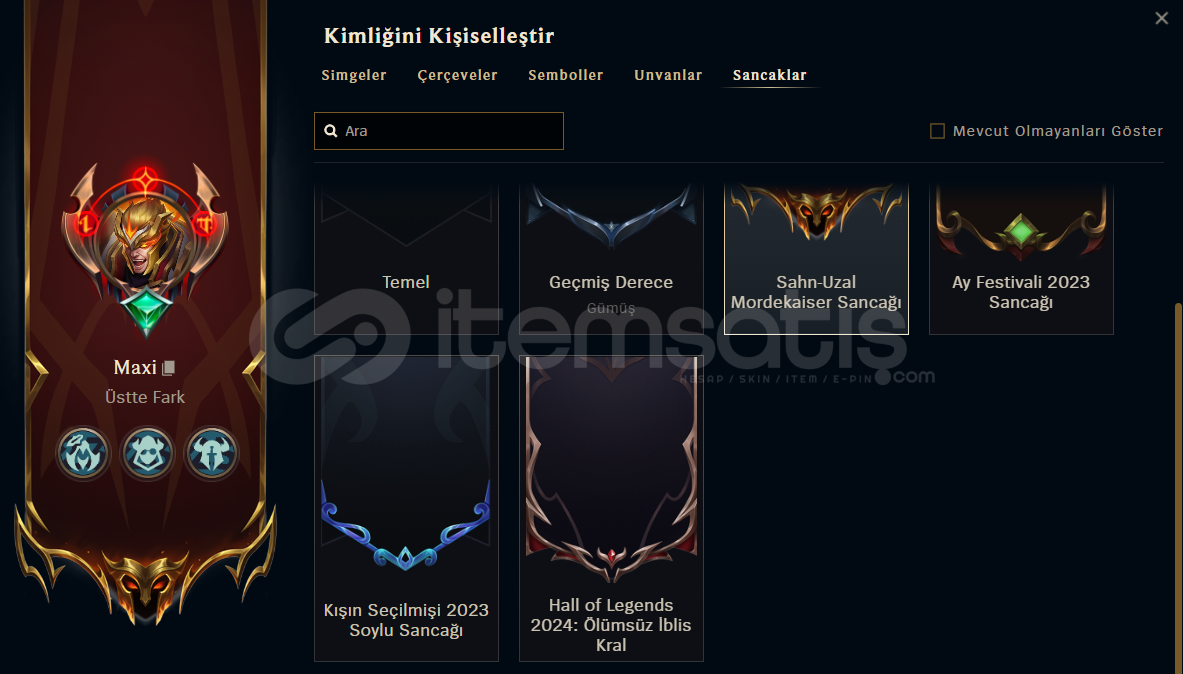The width and height of the screenshot is (1183, 674).
Task: Select the Geçmiş Derece Gümüş banner
Action: [x=611, y=259]
